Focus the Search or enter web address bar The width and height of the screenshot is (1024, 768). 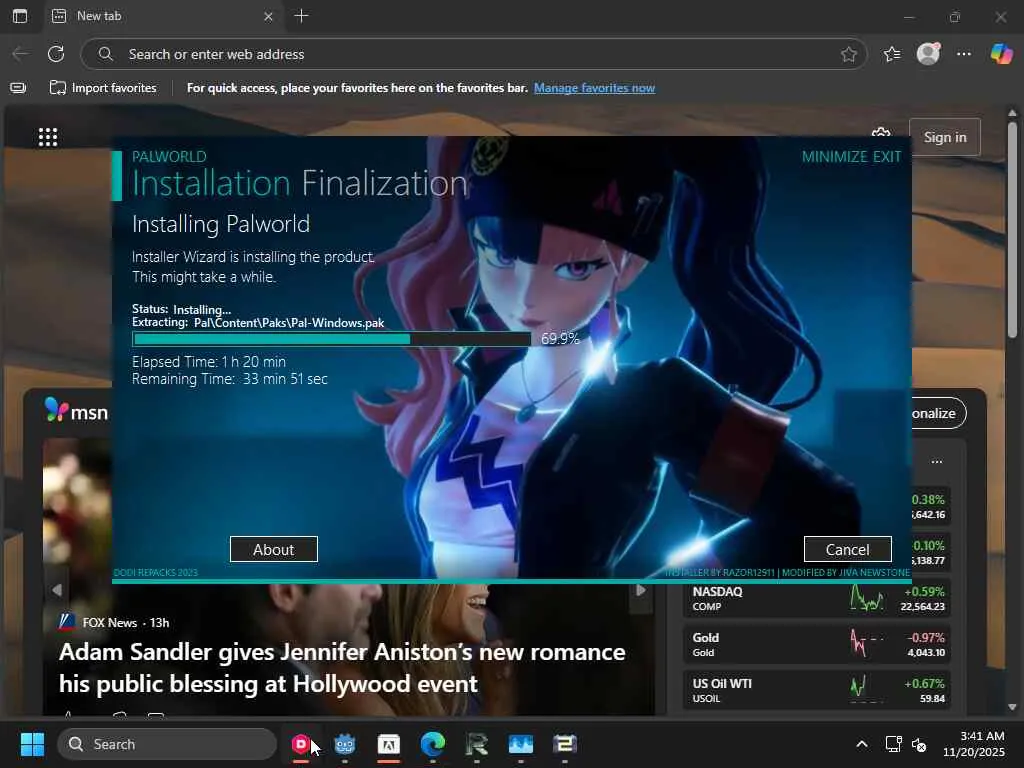coord(473,54)
